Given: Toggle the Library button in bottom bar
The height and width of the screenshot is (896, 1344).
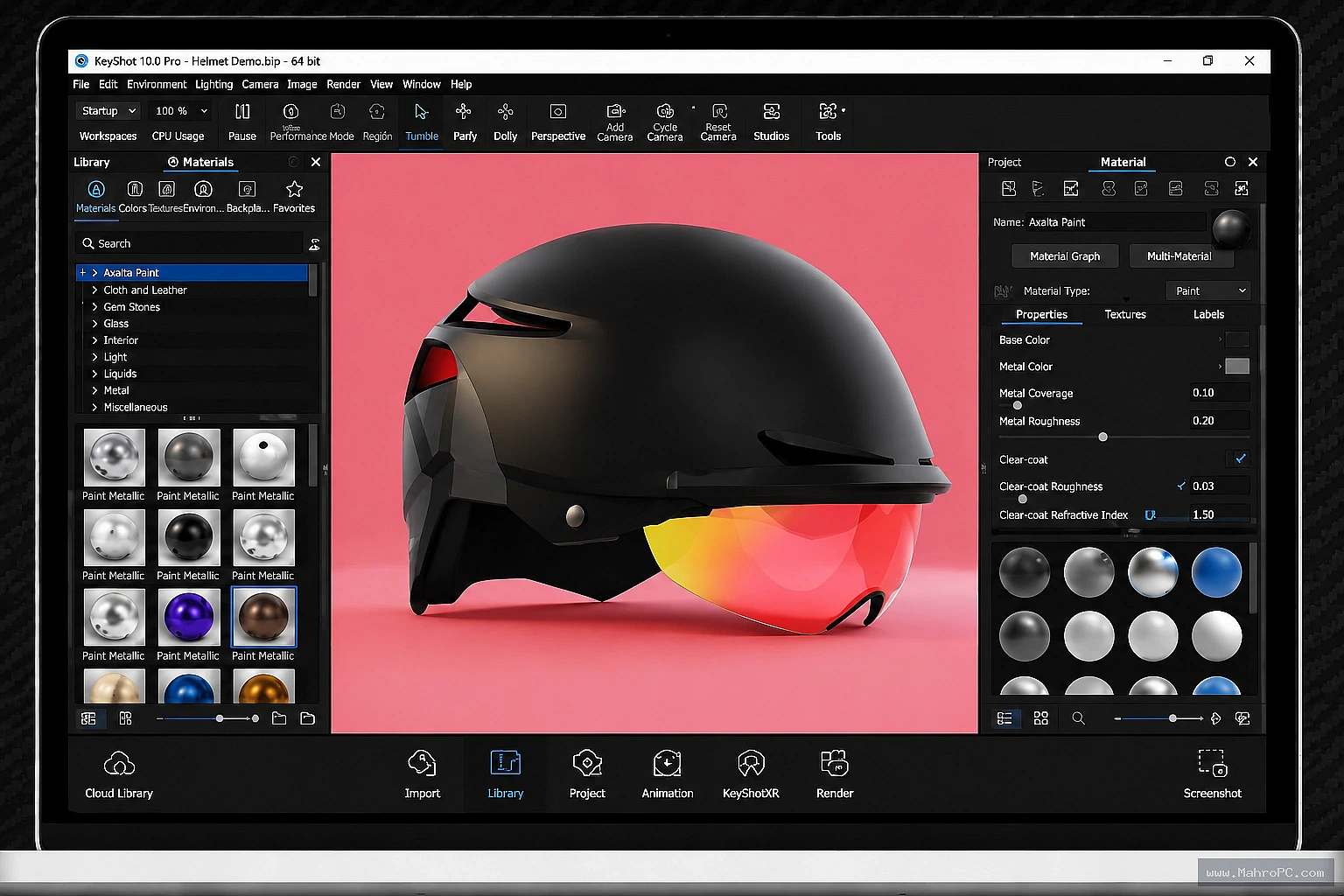Looking at the screenshot, I should click(x=505, y=773).
